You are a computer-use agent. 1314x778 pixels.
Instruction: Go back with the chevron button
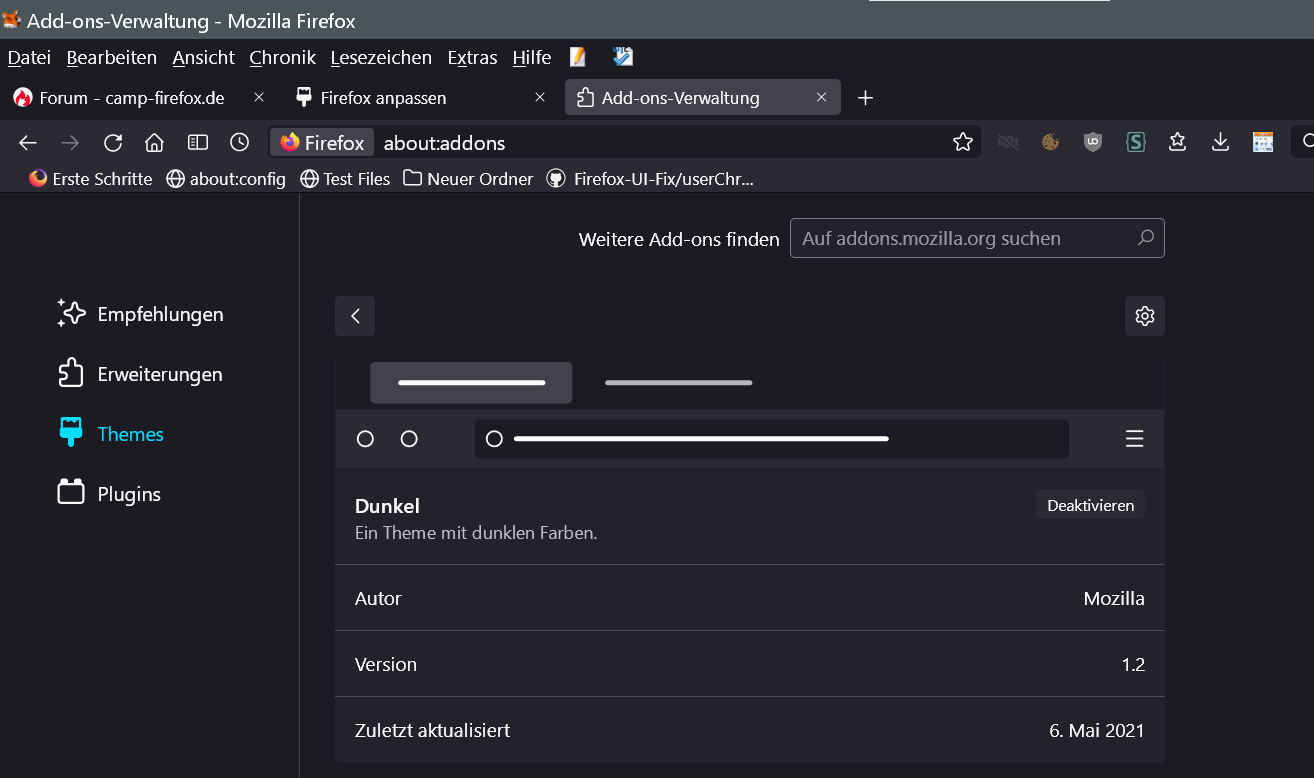coord(355,316)
